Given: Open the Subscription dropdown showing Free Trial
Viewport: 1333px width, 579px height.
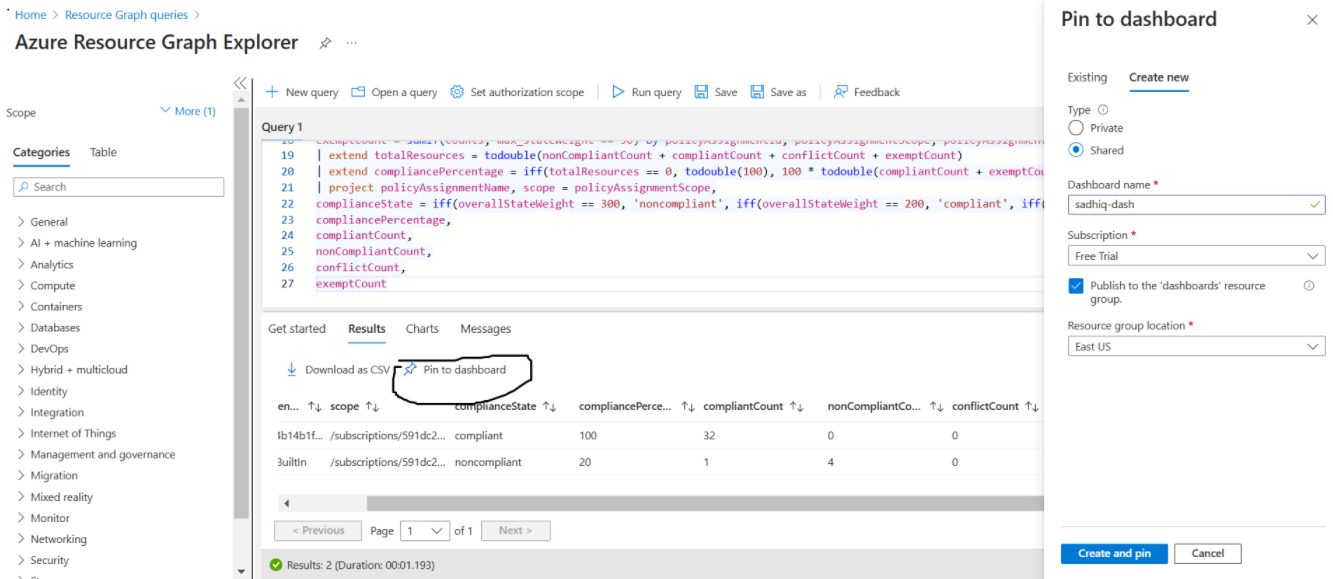Looking at the screenshot, I should click(x=1196, y=256).
